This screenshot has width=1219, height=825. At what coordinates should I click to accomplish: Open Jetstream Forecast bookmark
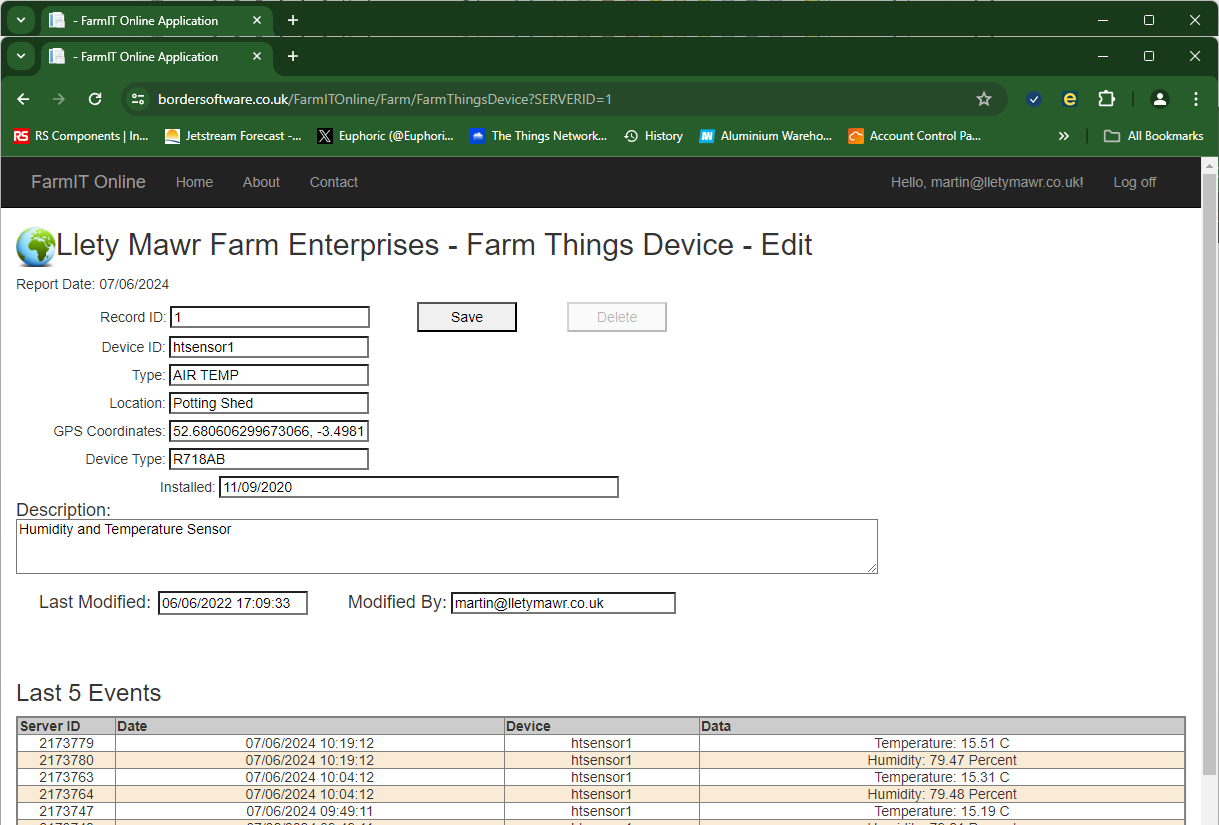click(233, 136)
